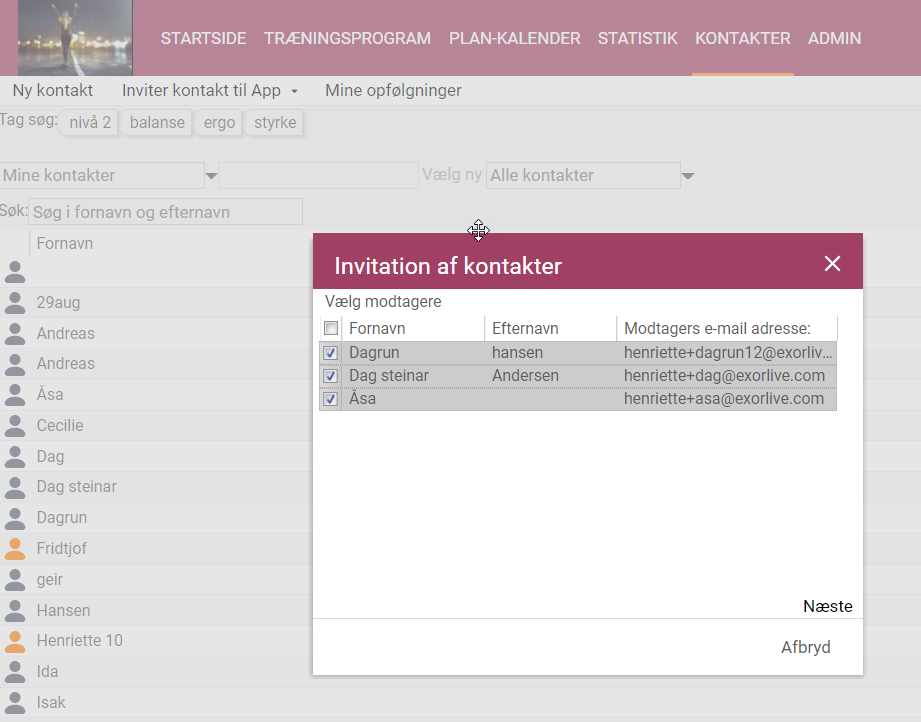Click the profile photo thumbnail in header
The width and height of the screenshot is (921, 722).
pyautogui.click(x=75, y=38)
